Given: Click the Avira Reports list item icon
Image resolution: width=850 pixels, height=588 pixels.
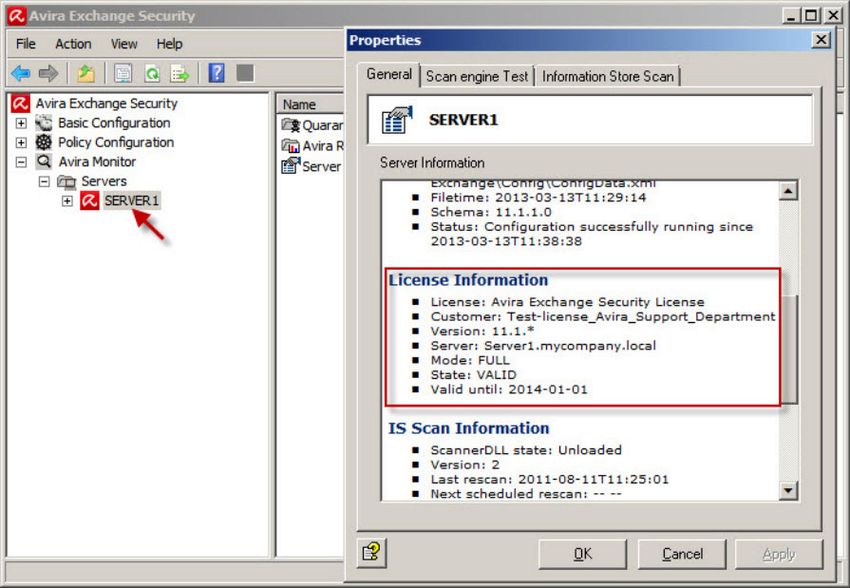Looking at the screenshot, I should point(291,145).
